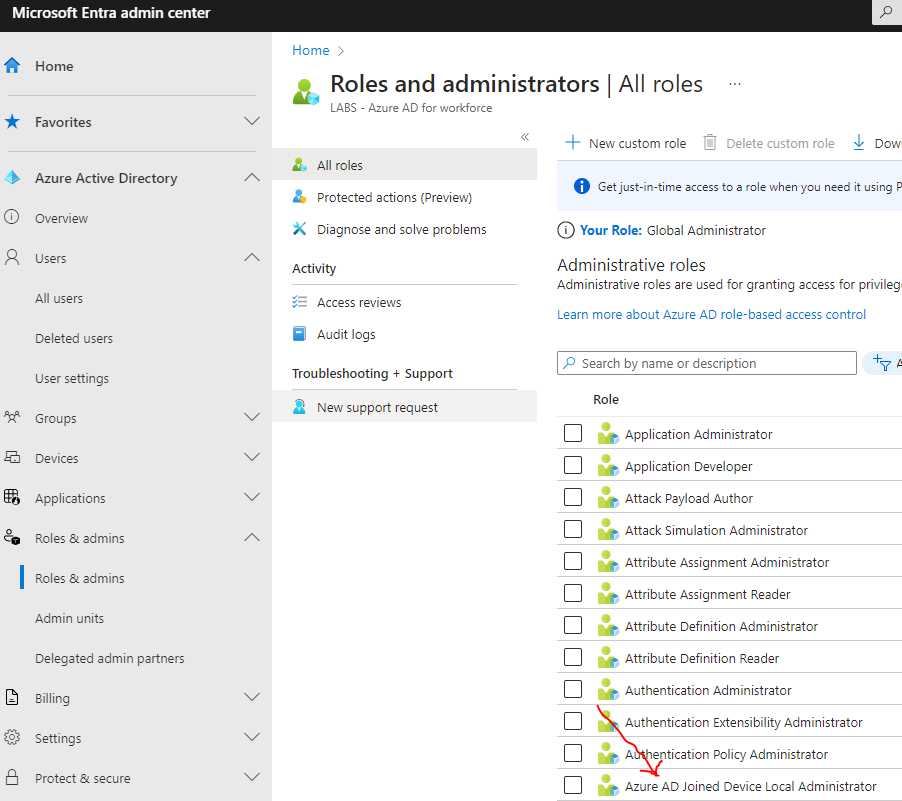
Task: Collapse the Azure Active Directory section
Action: point(252,178)
